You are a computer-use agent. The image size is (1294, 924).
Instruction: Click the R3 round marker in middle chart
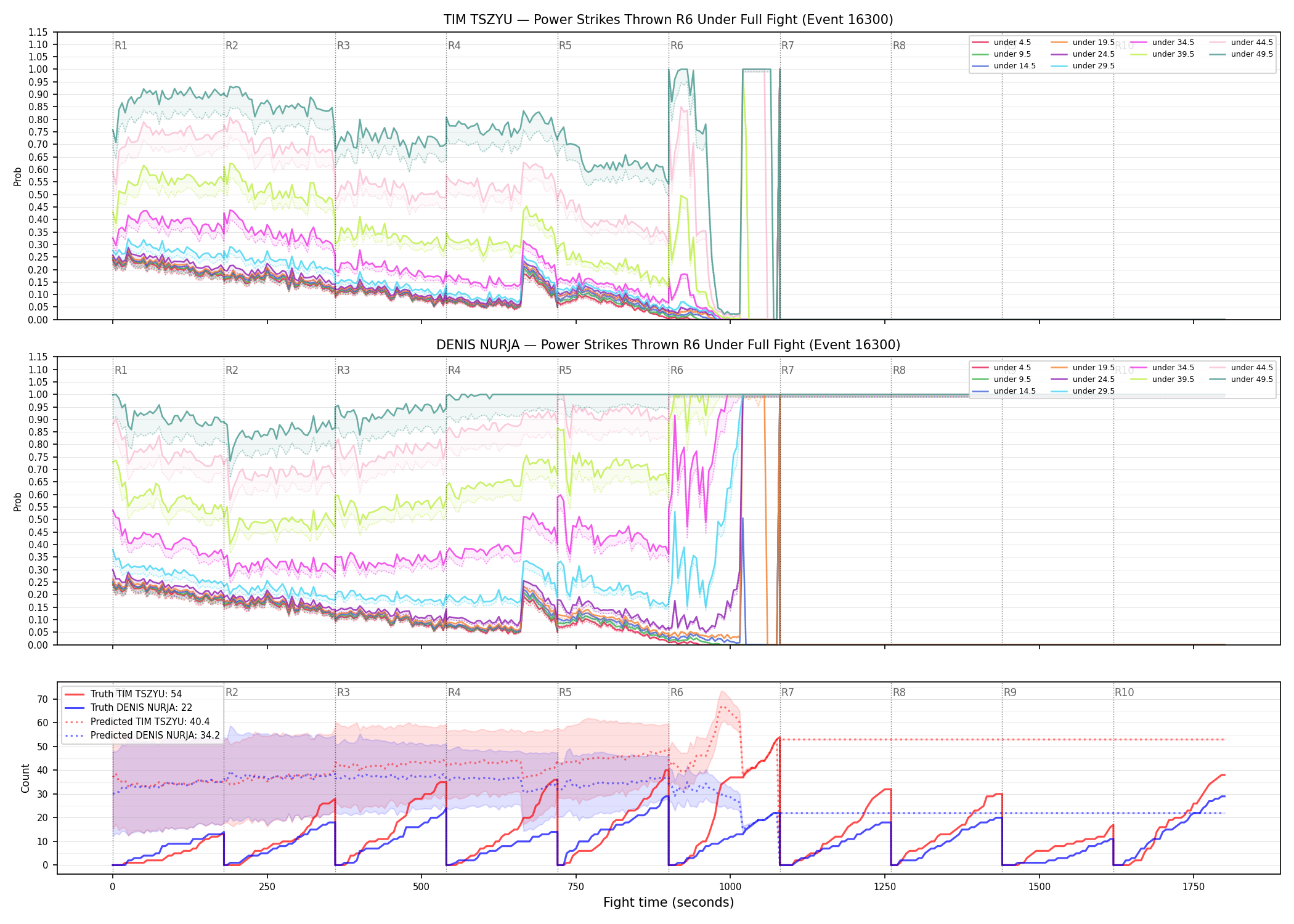343,370
